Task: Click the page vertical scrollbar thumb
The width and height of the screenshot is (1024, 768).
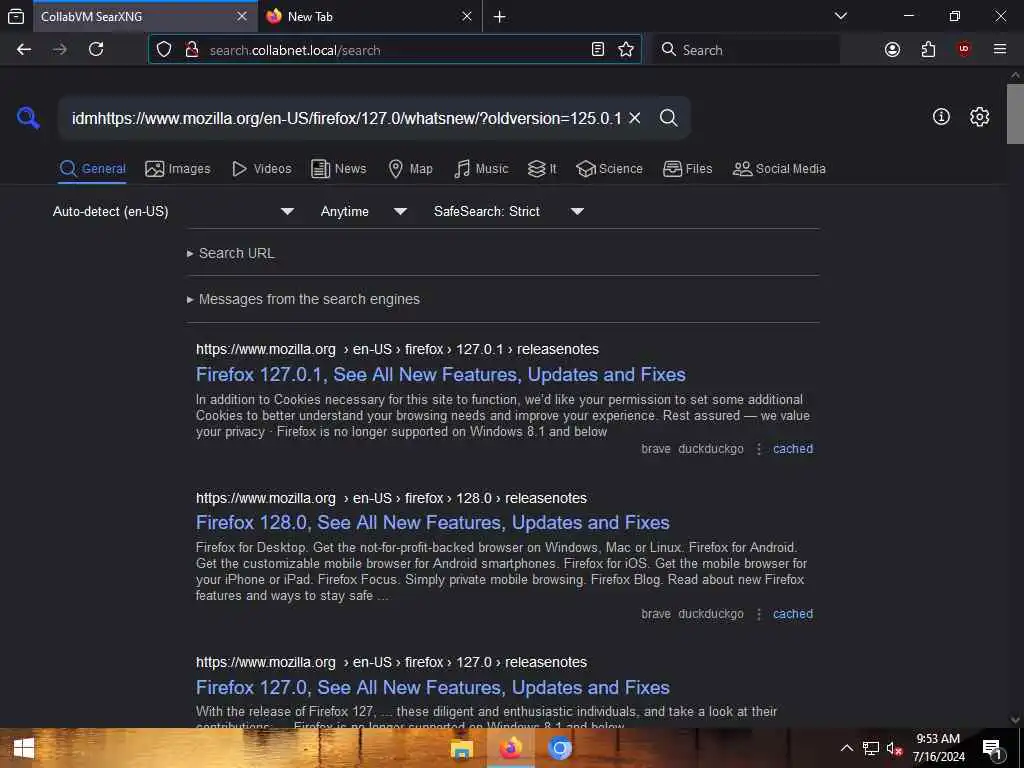Action: tap(1015, 114)
